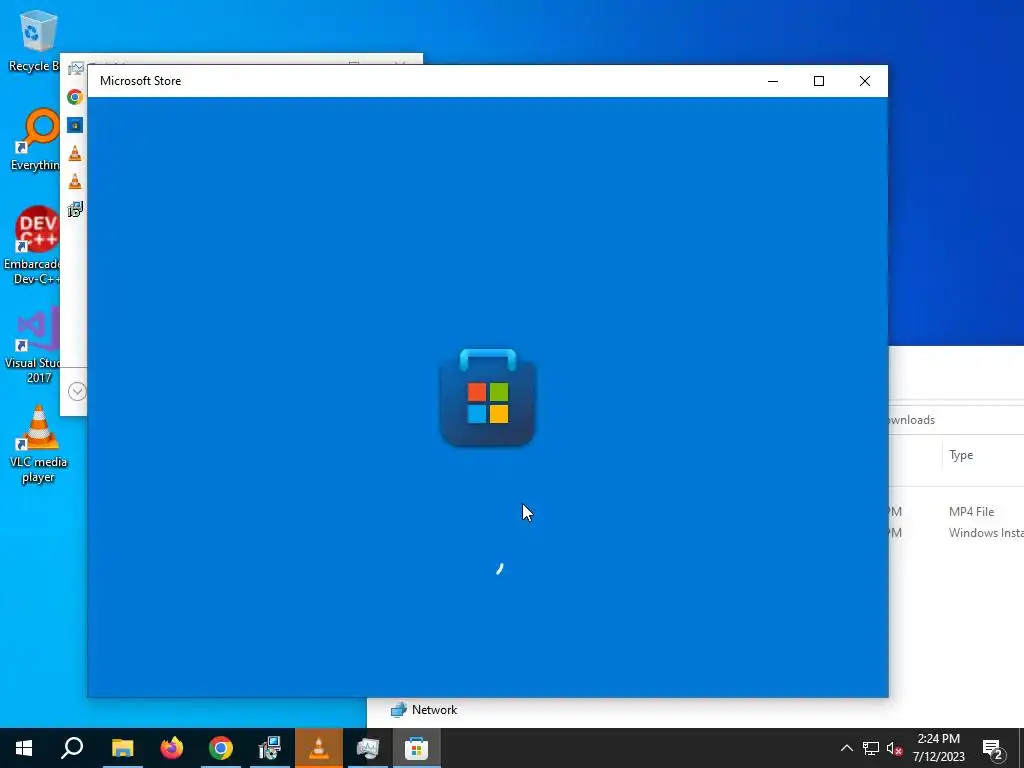Viewport: 1024px width, 768px height.
Task: Minimize the Microsoft Store window
Action: tap(773, 81)
